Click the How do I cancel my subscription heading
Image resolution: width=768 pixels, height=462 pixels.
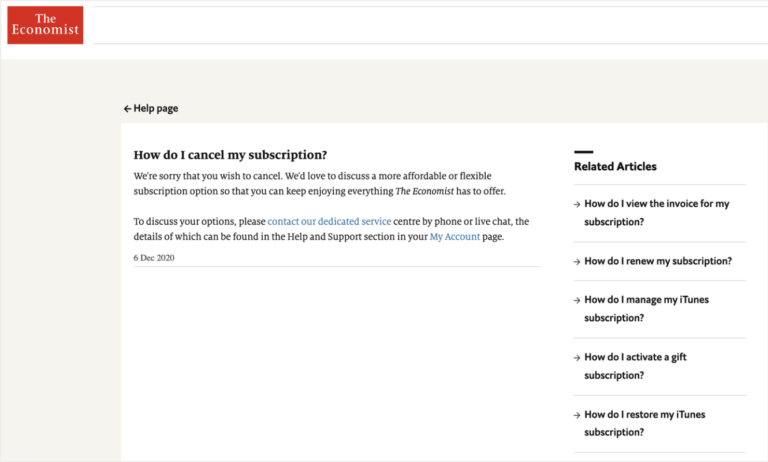pos(230,155)
